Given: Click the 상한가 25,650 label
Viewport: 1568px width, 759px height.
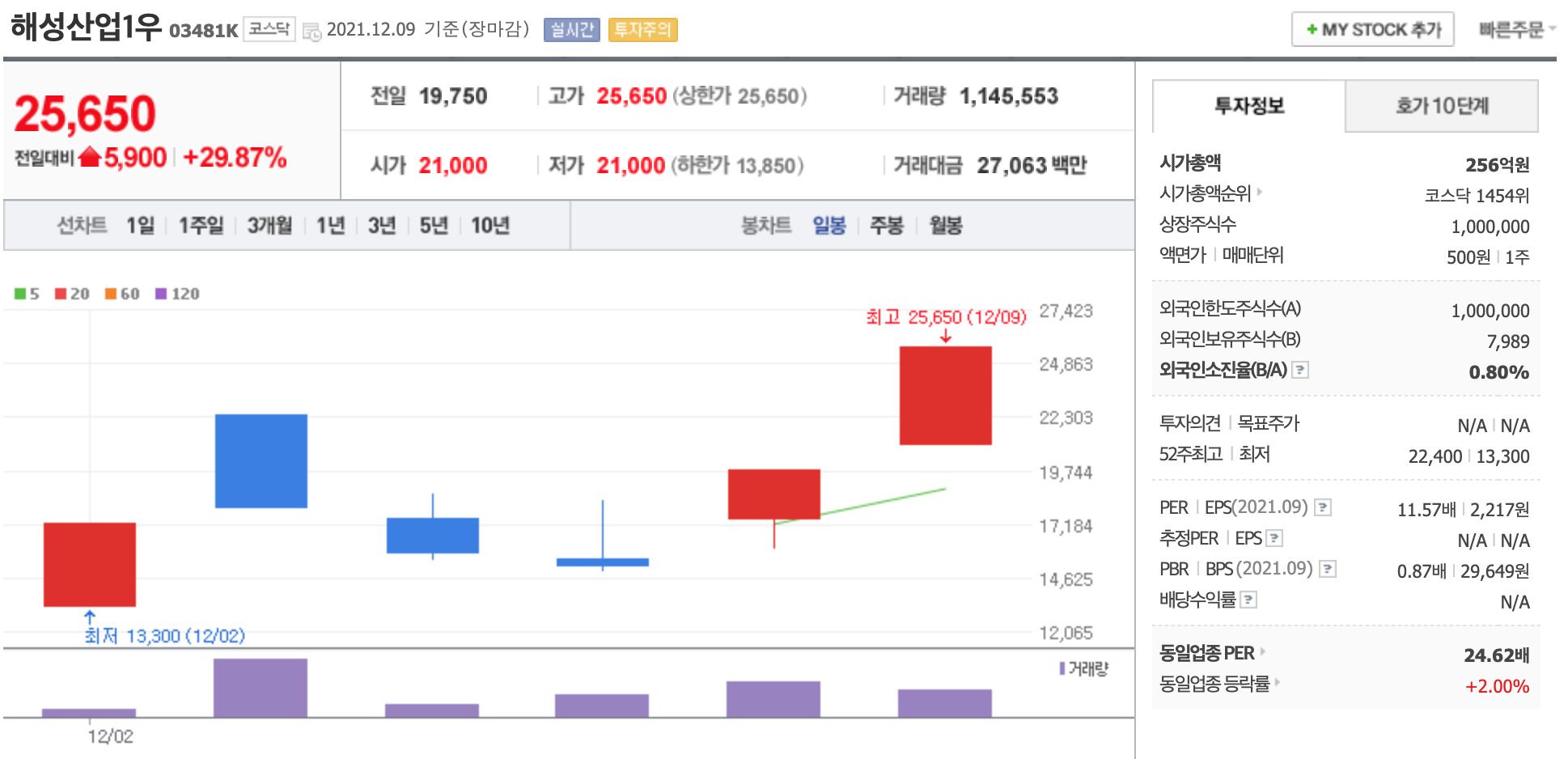Looking at the screenshot, I should coord(740,96).
